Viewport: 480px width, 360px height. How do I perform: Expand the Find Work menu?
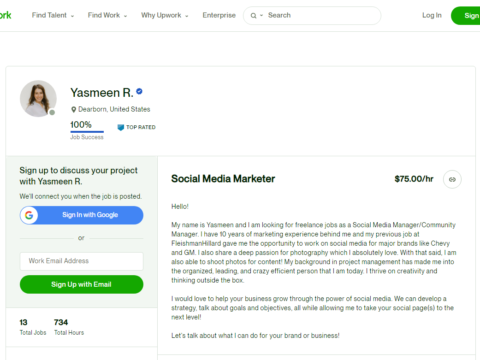107,15
